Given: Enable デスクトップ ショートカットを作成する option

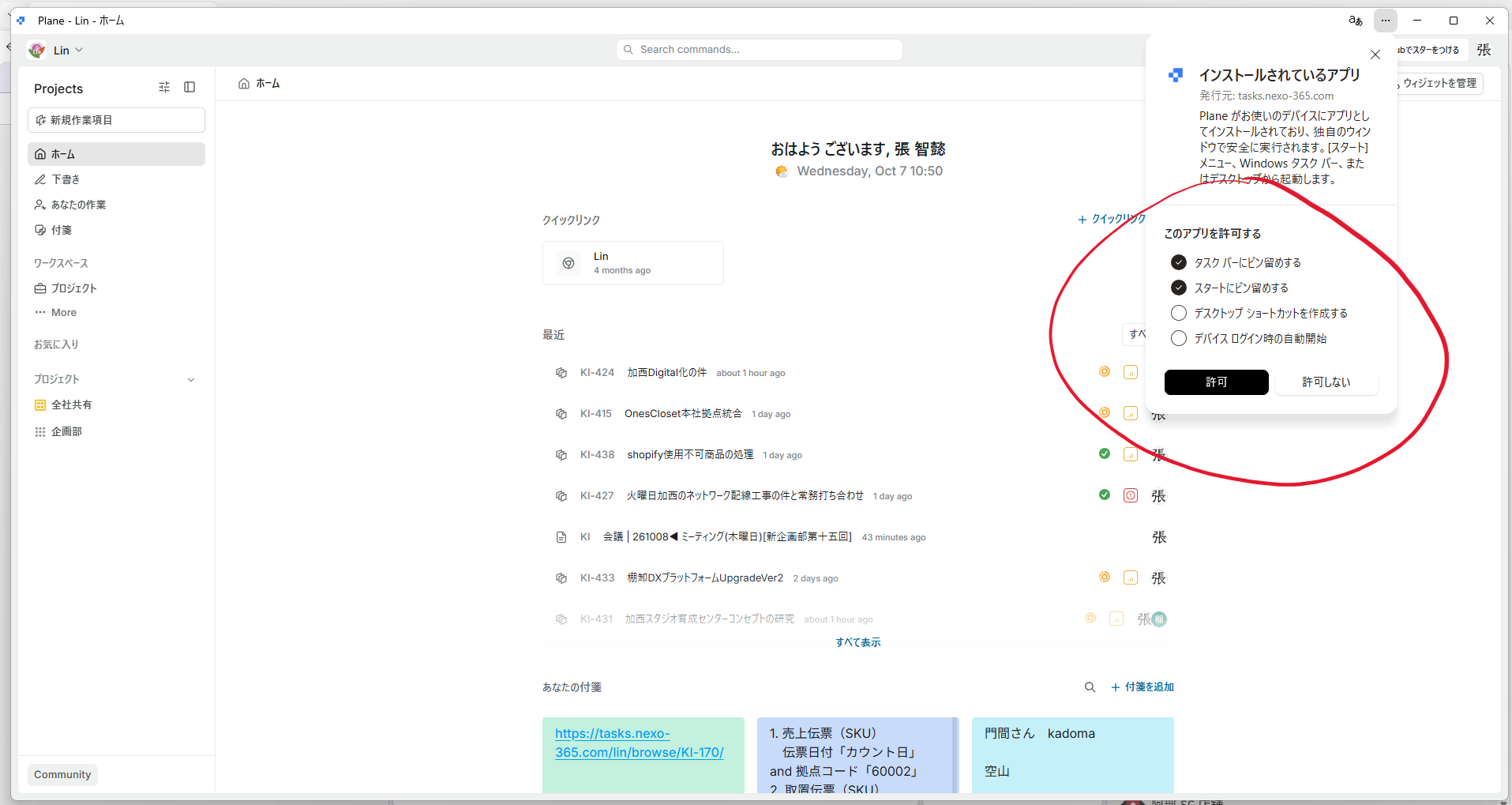Looking at the screenshot, I should [x=1179, y=313].
